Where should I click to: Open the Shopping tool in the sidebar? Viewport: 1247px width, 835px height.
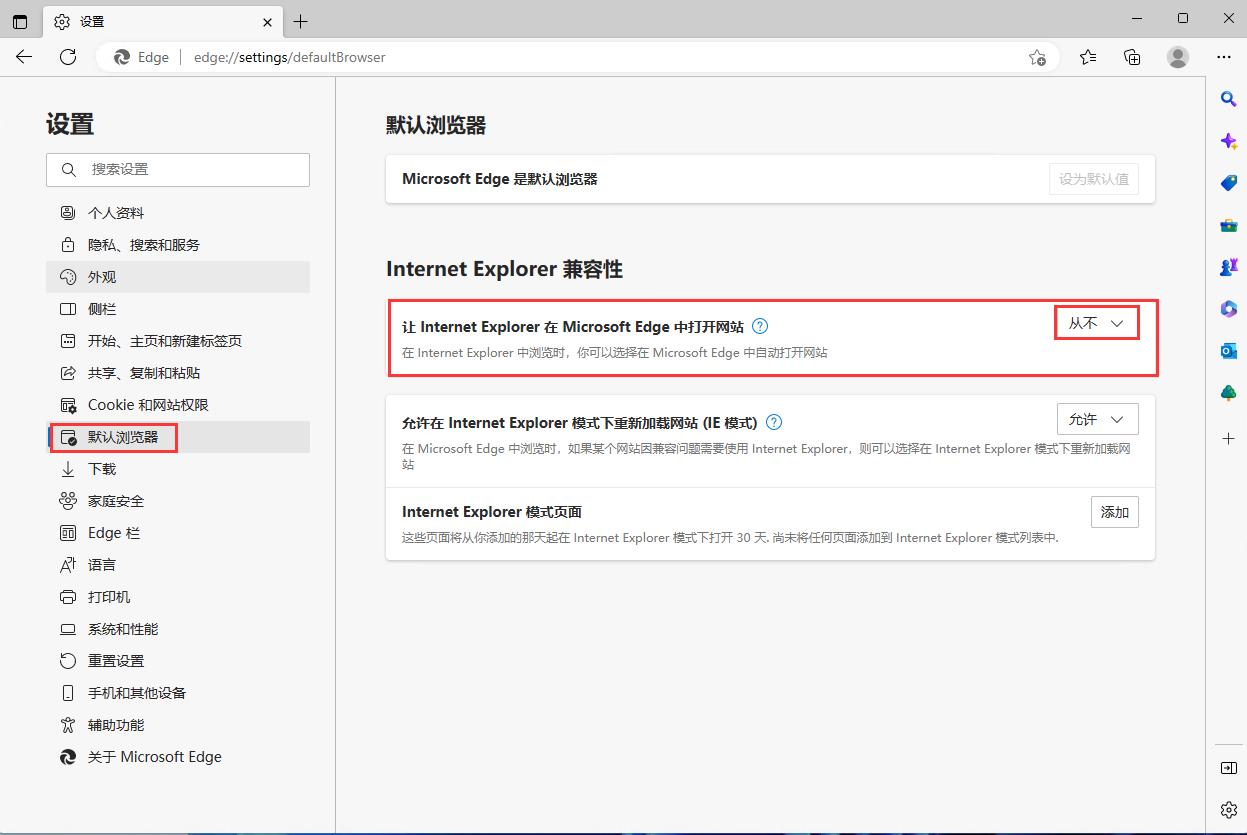(x=1228, y=182)
